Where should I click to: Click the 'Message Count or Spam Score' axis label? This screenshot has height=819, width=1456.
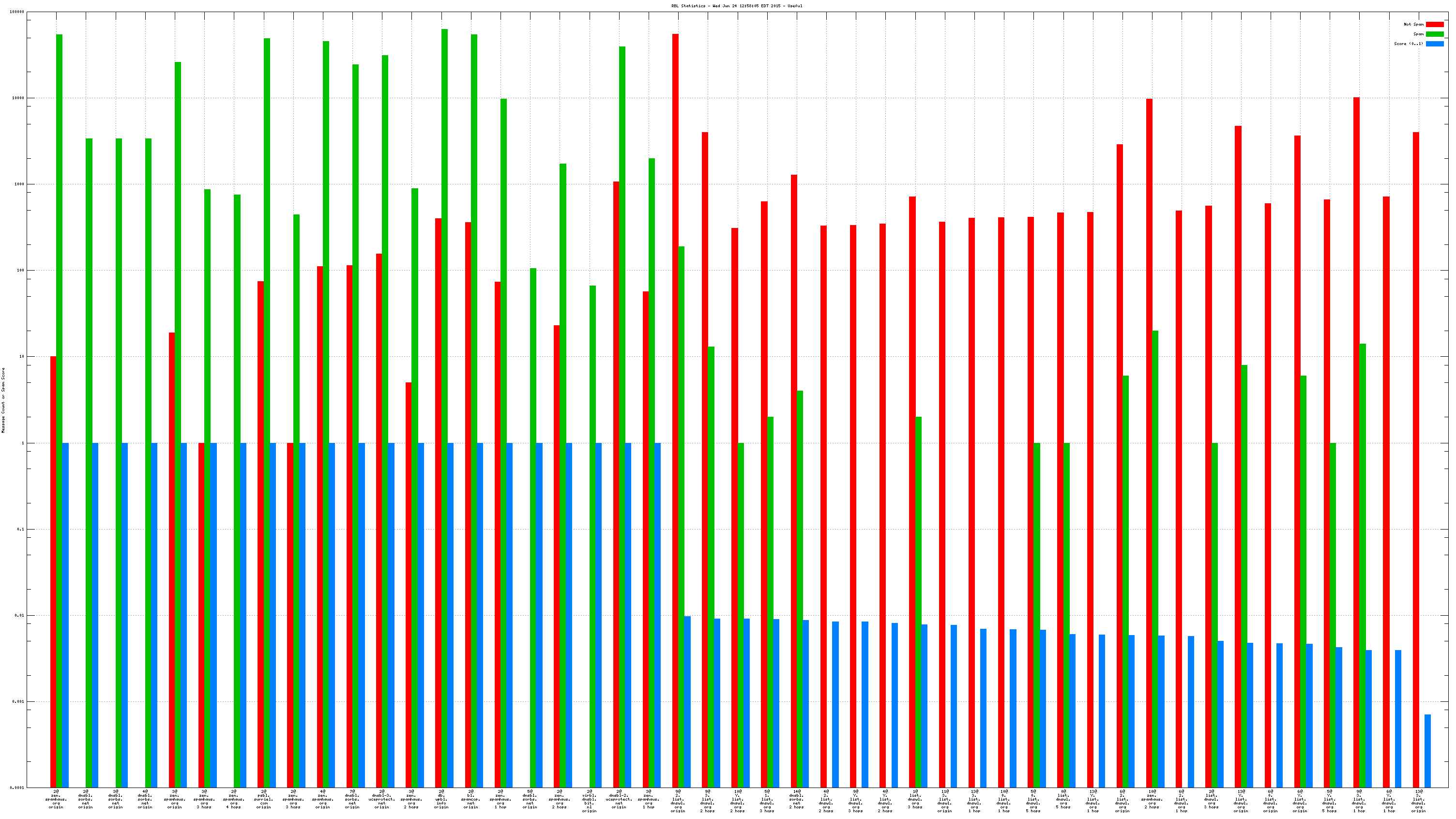3,400
